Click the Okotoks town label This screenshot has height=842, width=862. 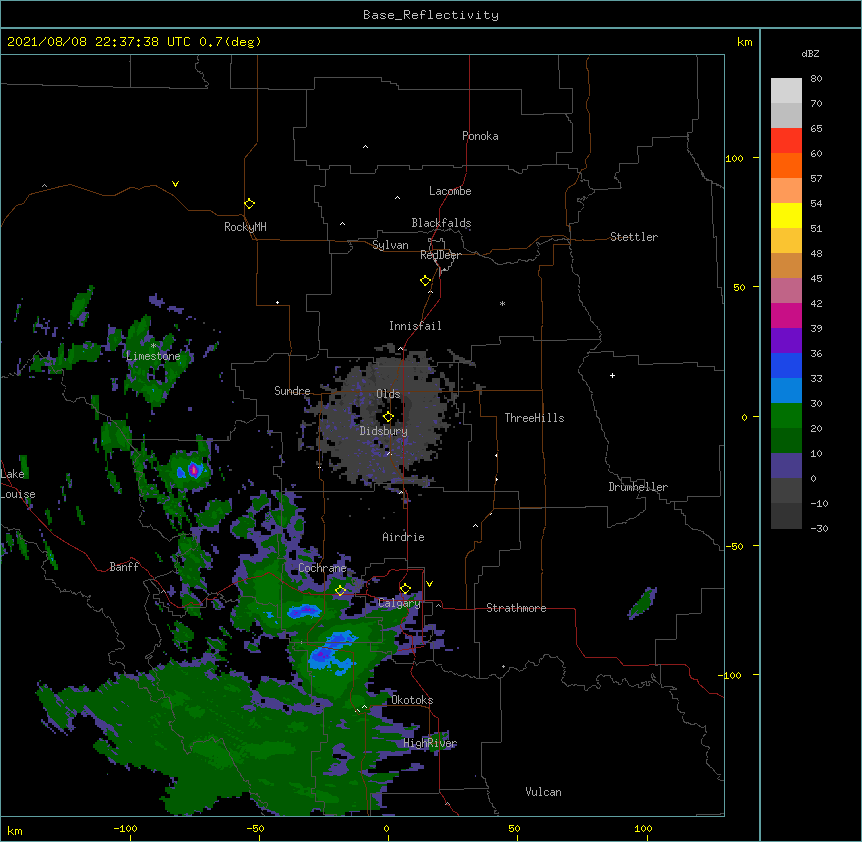(x=412, y=700)
